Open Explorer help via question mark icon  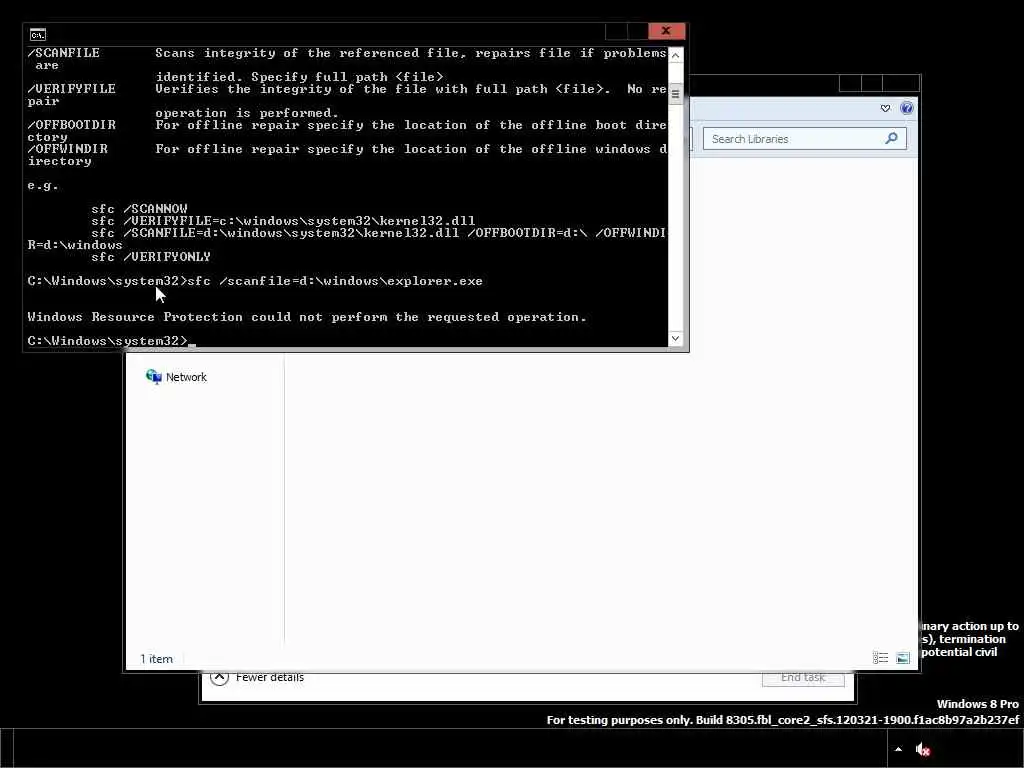coord(906,108)
